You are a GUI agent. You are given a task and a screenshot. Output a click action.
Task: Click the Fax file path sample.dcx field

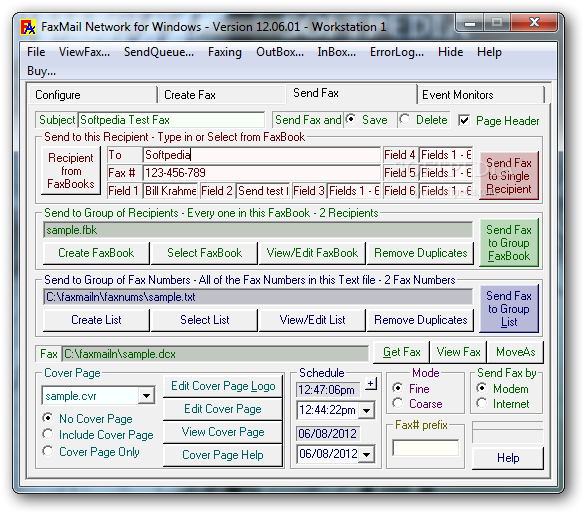215,354
